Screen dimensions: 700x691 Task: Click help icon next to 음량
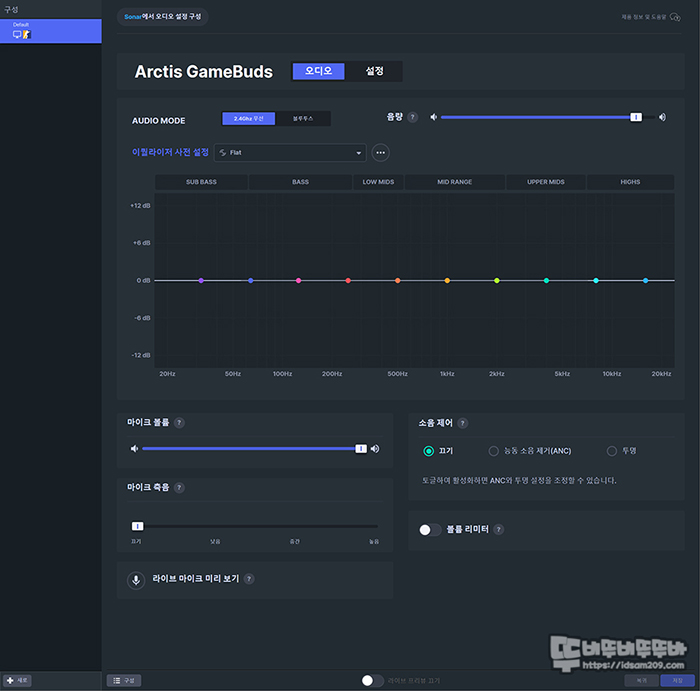[x=413, y=117]
